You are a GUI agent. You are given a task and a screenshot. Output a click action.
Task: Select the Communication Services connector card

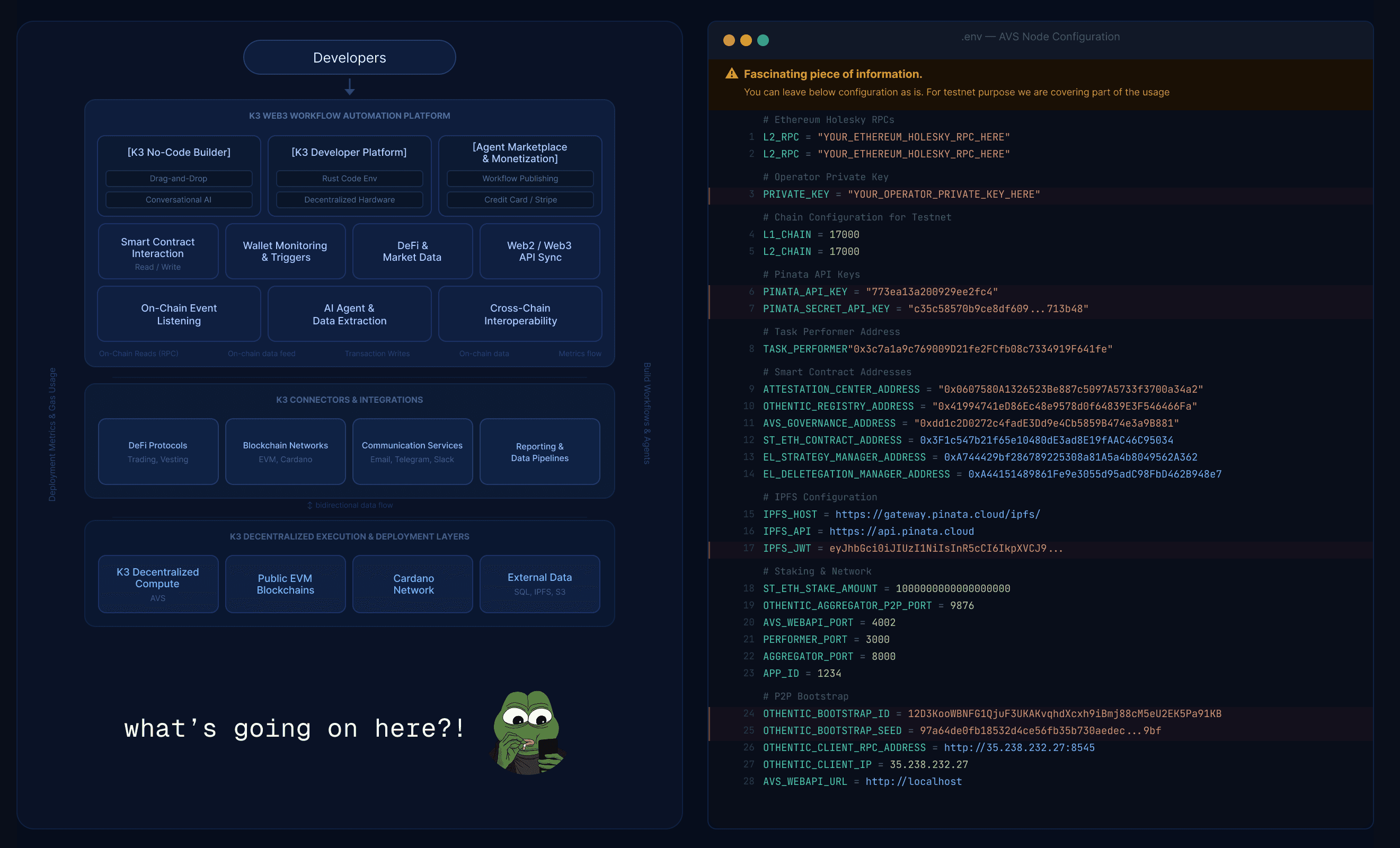(412, 452)
